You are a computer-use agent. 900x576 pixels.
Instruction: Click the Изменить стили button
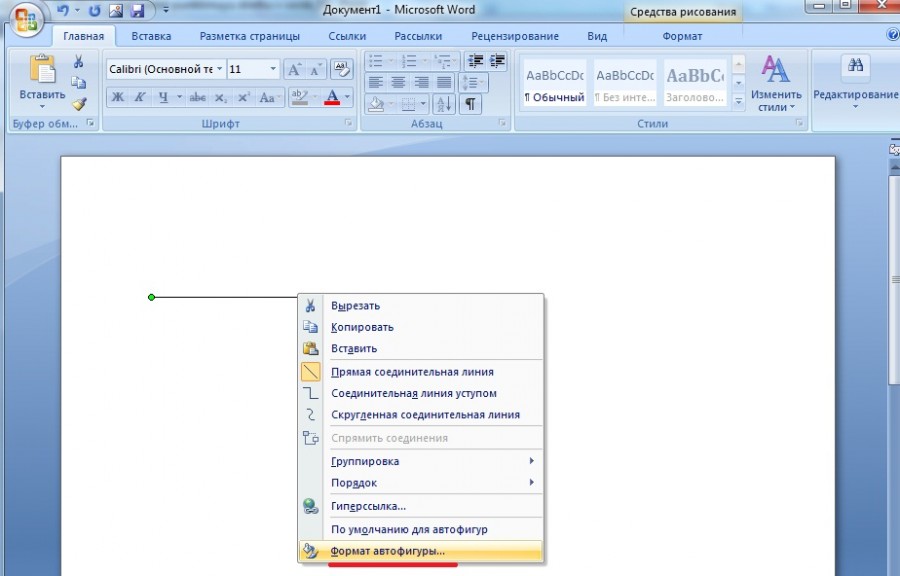coord(776,84)
